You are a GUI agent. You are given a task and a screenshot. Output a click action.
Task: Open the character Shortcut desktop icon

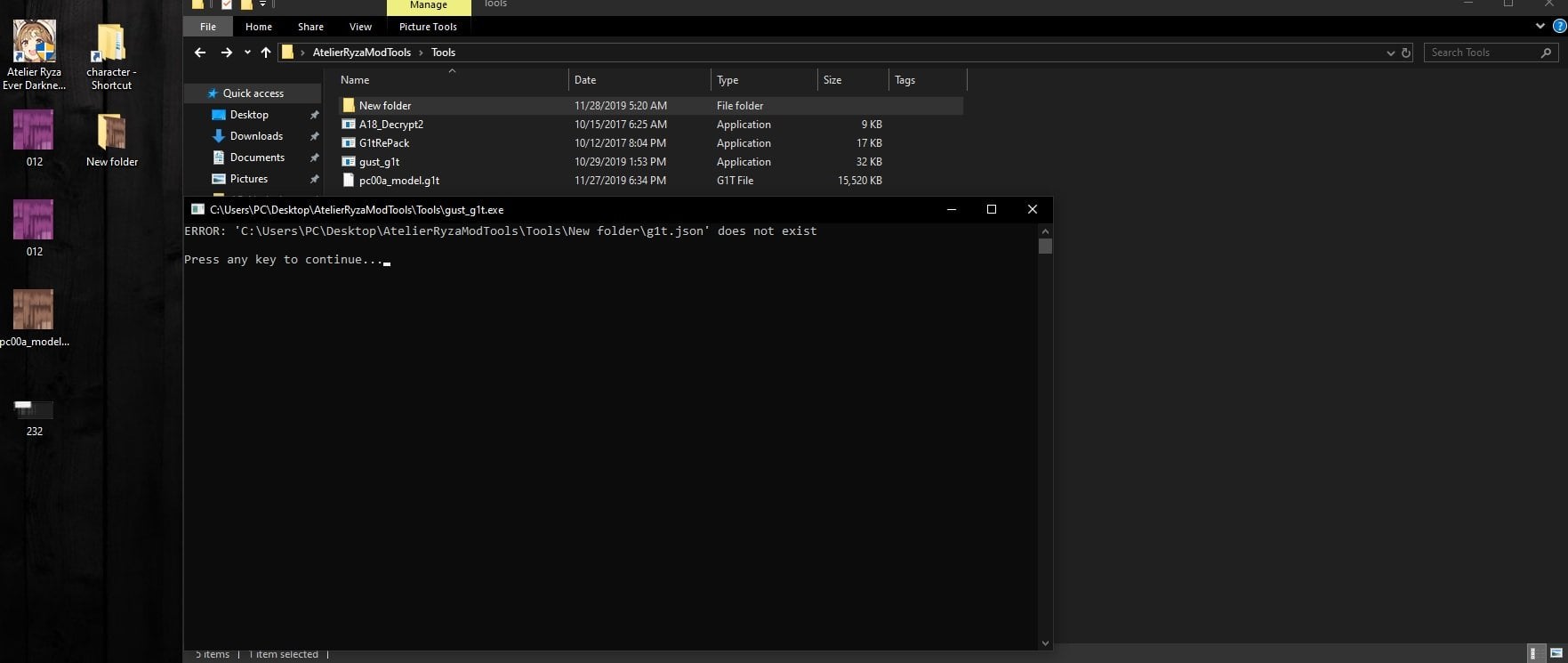111,55
